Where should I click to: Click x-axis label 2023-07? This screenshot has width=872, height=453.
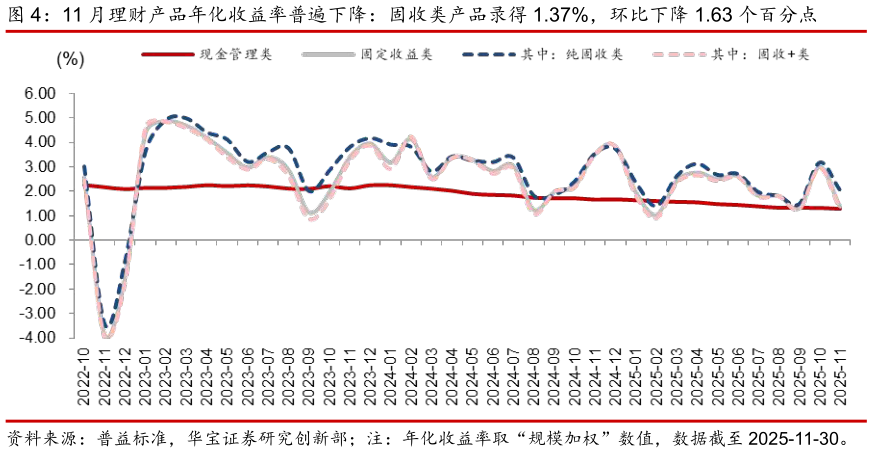pos(269,377)
